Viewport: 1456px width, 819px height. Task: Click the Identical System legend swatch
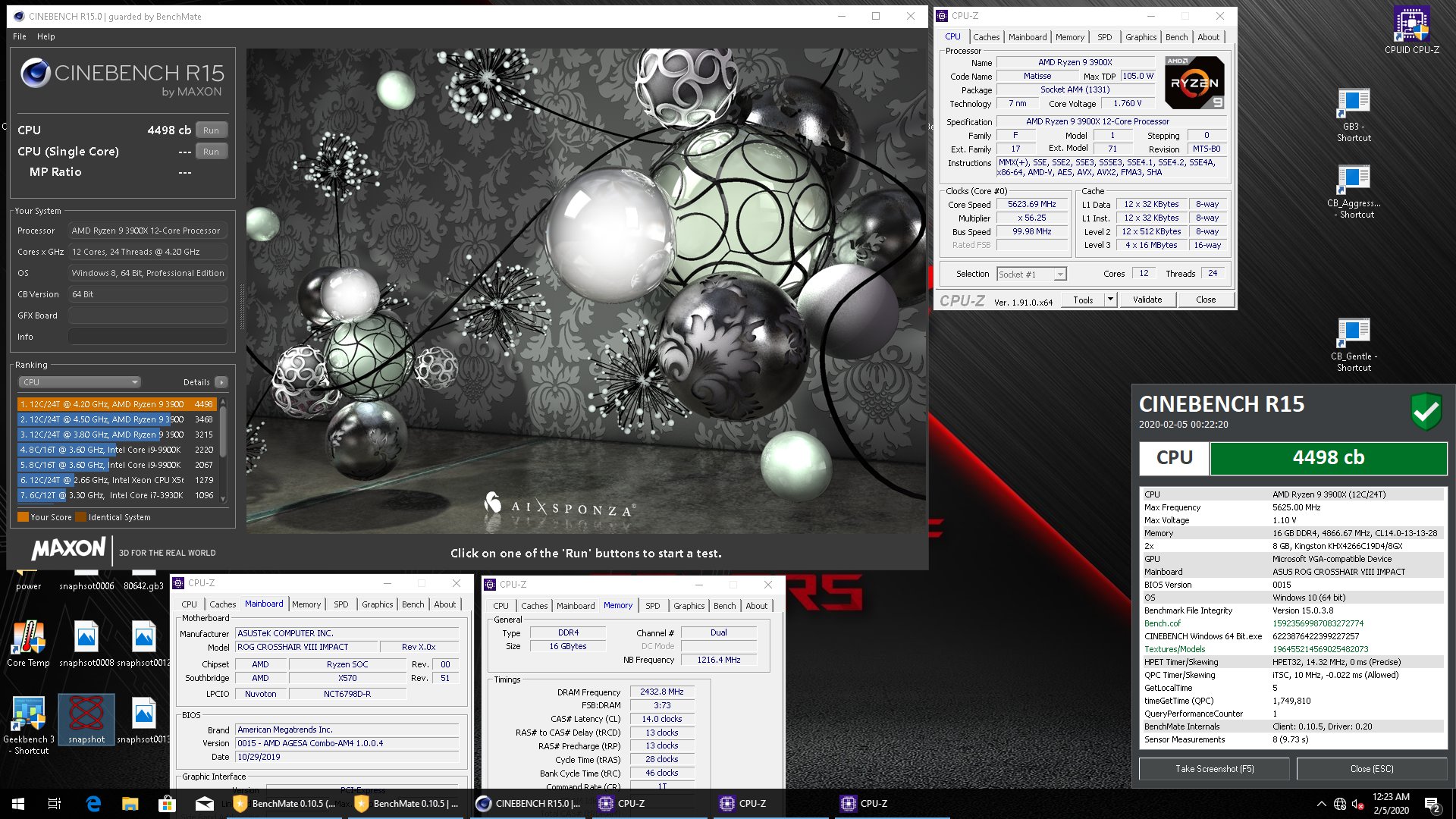point(80,517)
